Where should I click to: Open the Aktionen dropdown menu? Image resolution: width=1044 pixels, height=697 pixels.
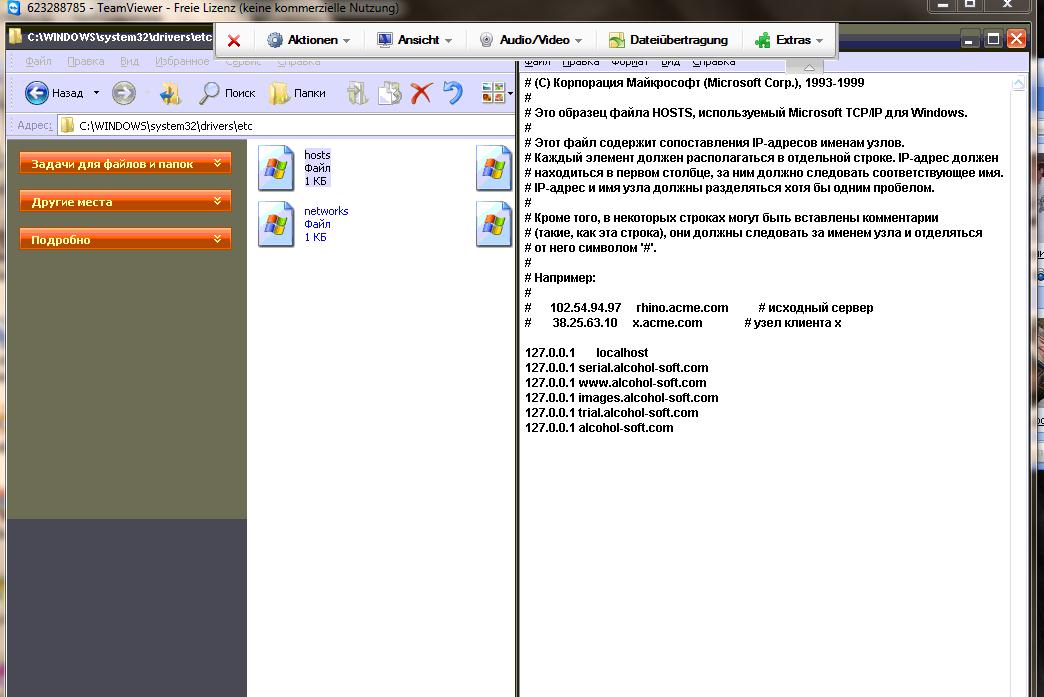pos(308,40)
